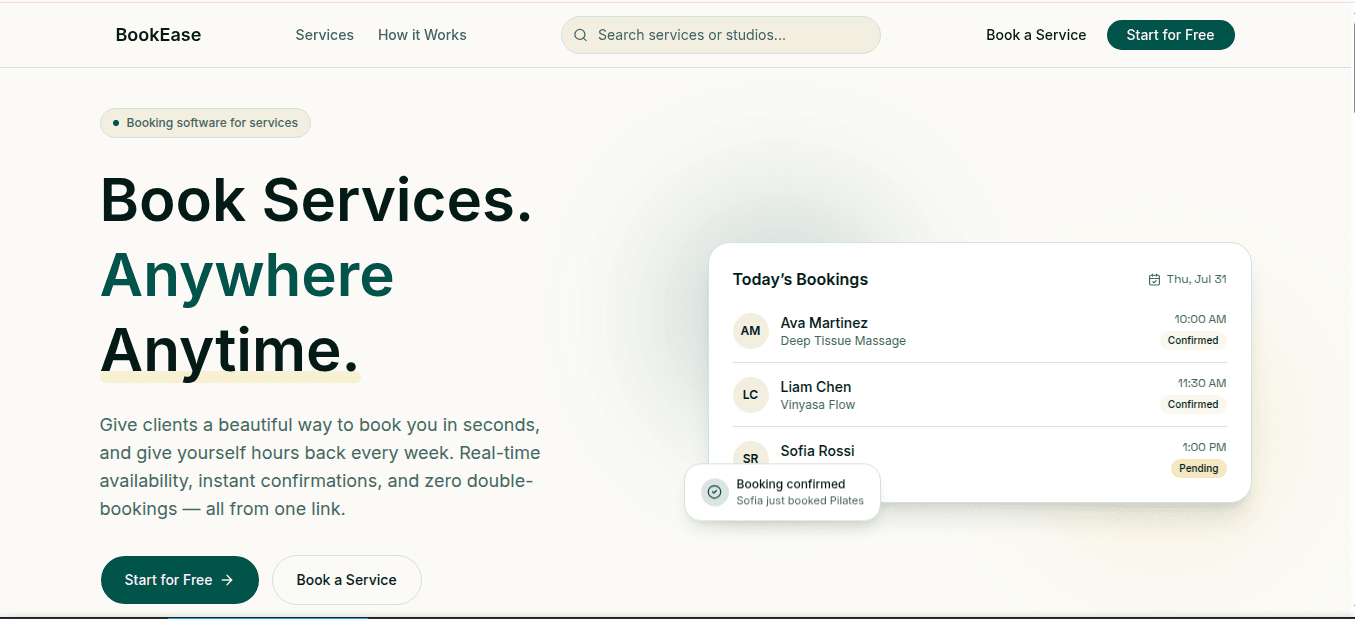1355x619 pixels.
Task: Click the calendar icon beside Thu, Jul 31
Action: 1154,280
